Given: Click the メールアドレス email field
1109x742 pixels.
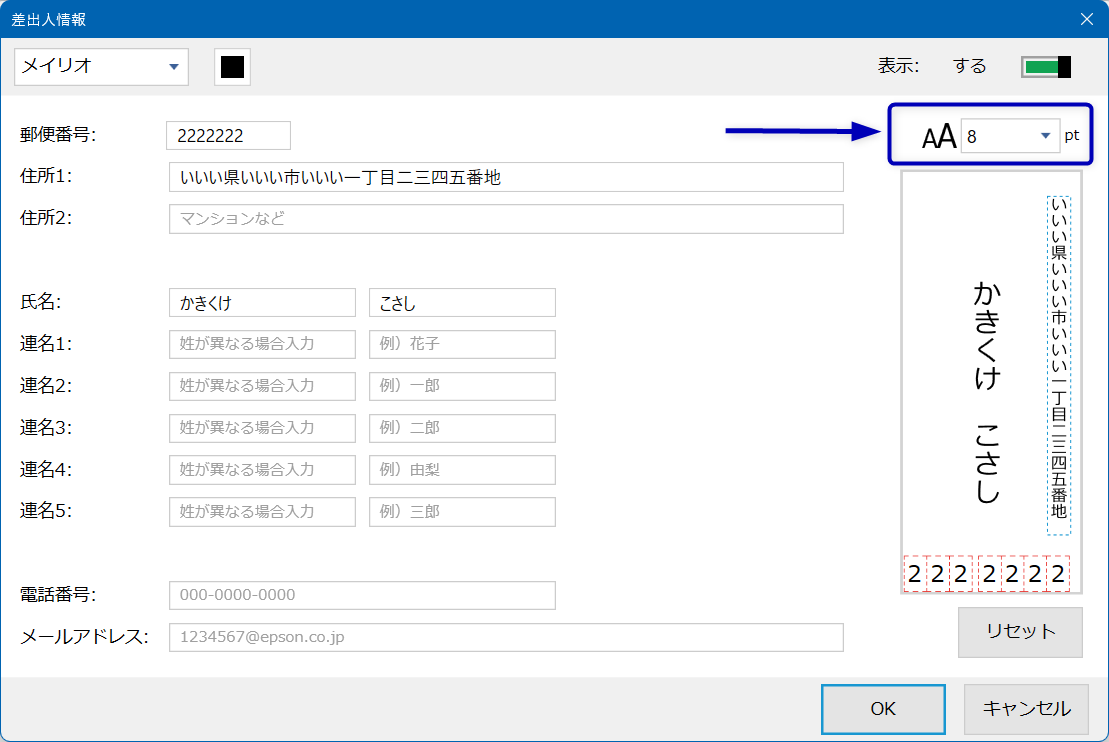Looking at the screenshot, I should pyautogui.click(x=506, y=637).
